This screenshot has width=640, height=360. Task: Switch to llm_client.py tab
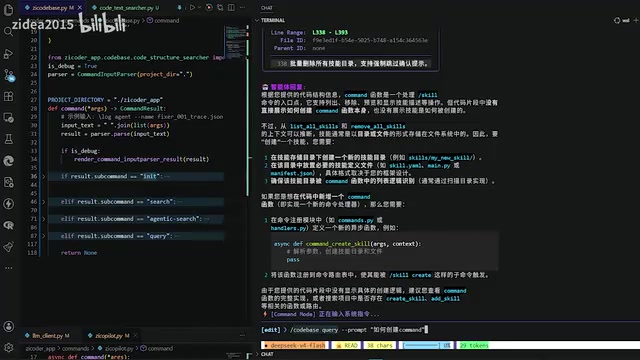click(47, 336)
